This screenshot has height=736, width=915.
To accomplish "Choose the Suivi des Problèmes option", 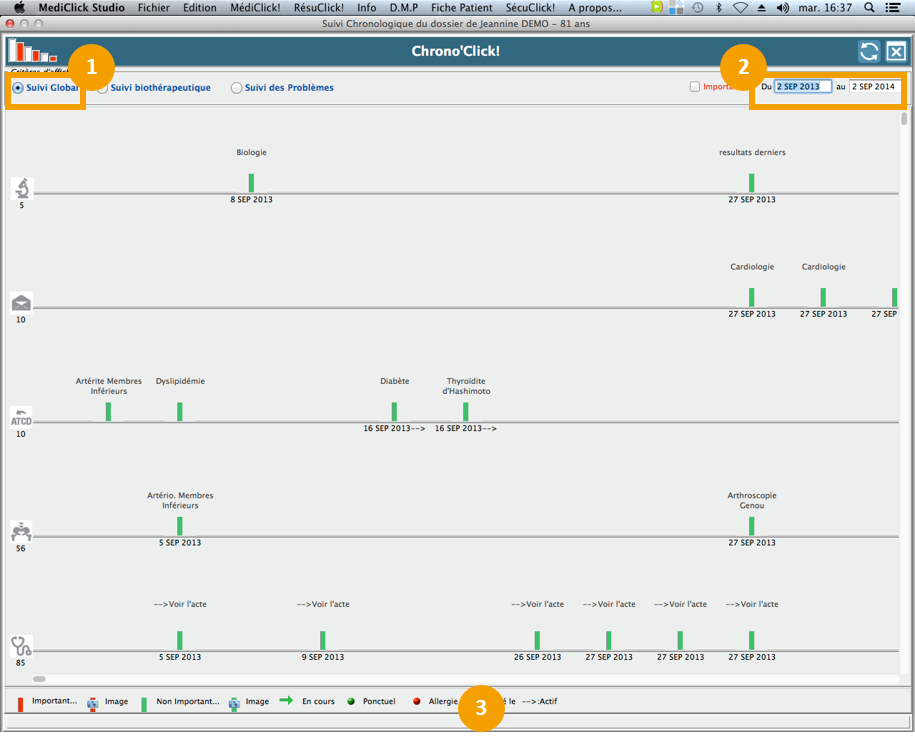I will 237,88.
